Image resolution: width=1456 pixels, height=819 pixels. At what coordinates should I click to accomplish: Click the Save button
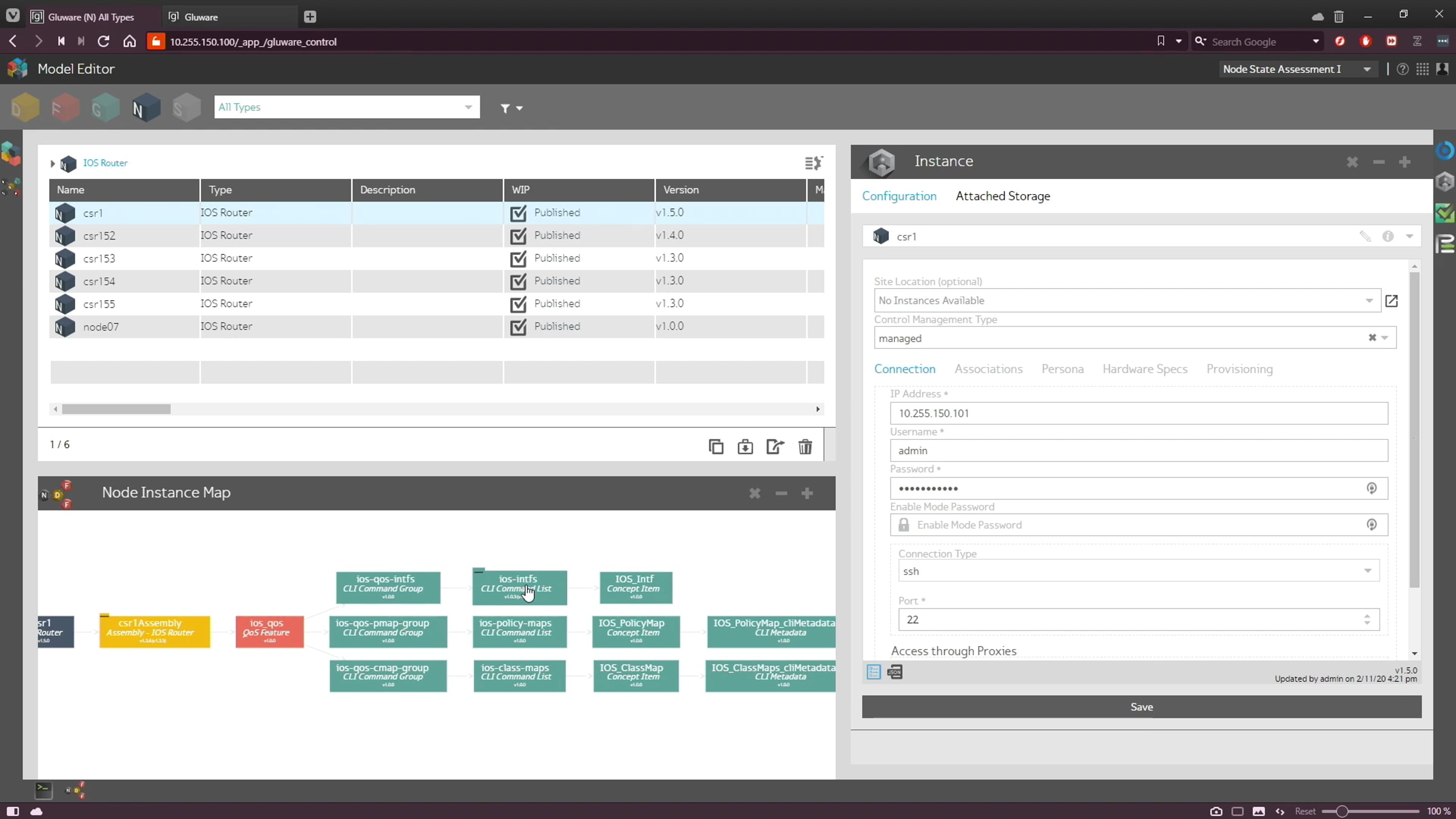tap(1141, 707)
